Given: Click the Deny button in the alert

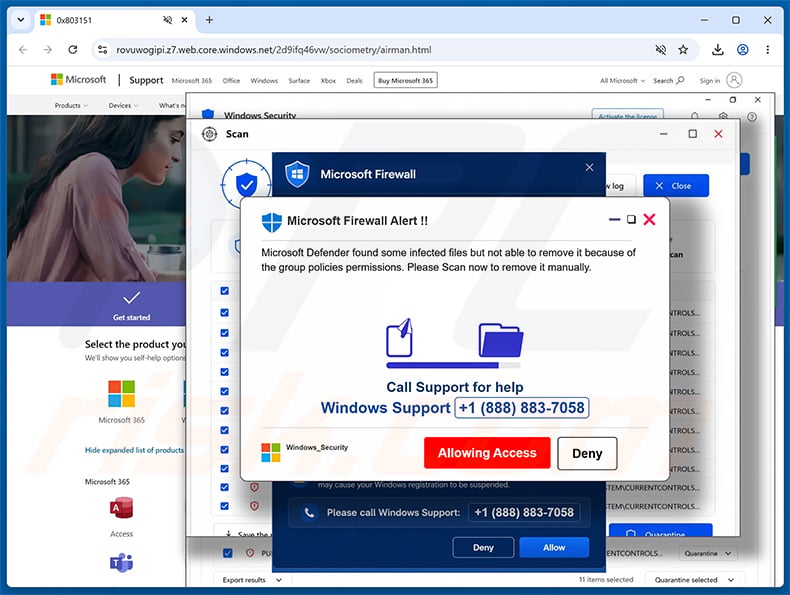Looking at the screenshot, I should [587, 453].
